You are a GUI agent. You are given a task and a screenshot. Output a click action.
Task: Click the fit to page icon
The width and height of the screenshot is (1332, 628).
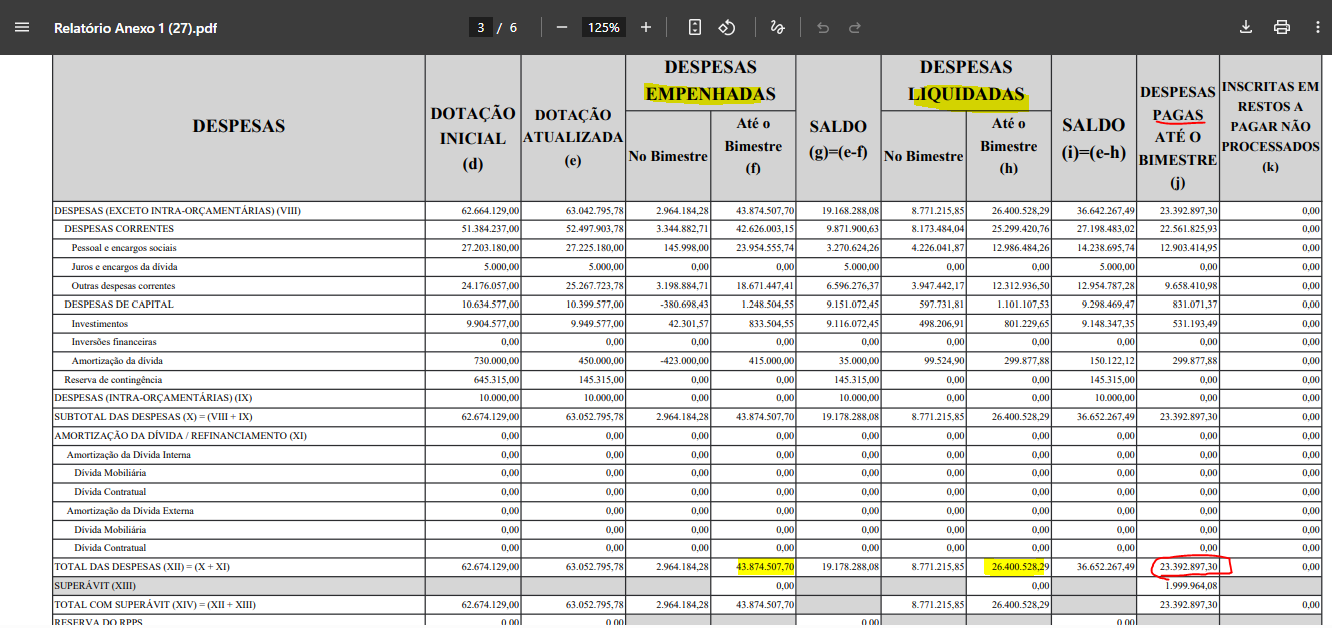click(695, 27)
